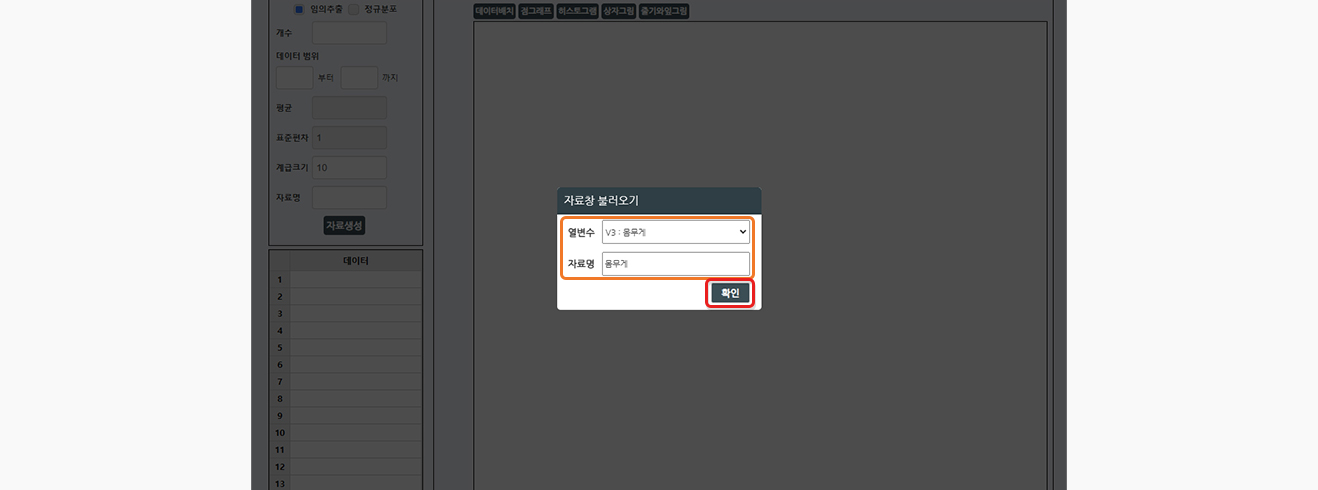Click the 자료생성 button
The image size is (1318, 490).
344,225
